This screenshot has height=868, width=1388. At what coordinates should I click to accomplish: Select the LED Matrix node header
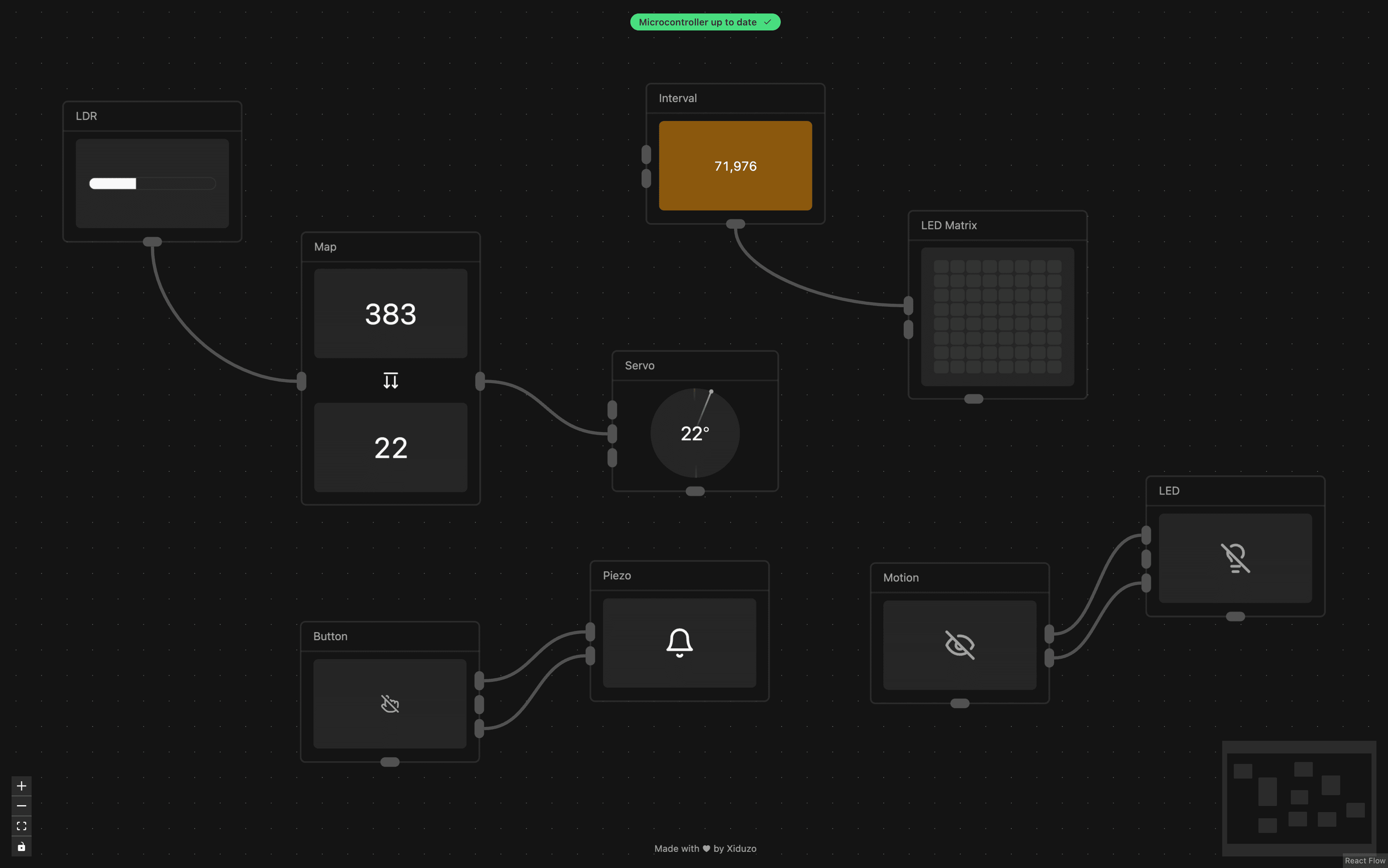coord(997,225)
